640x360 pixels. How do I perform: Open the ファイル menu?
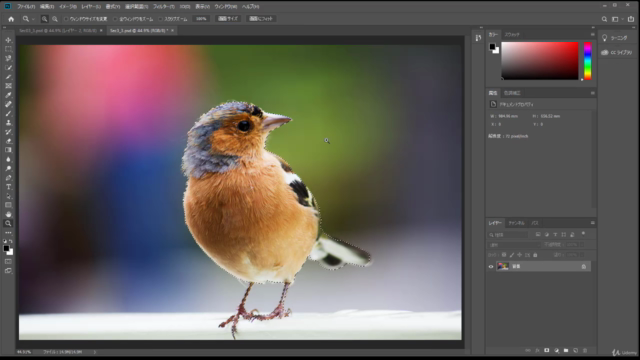(26, 7)
